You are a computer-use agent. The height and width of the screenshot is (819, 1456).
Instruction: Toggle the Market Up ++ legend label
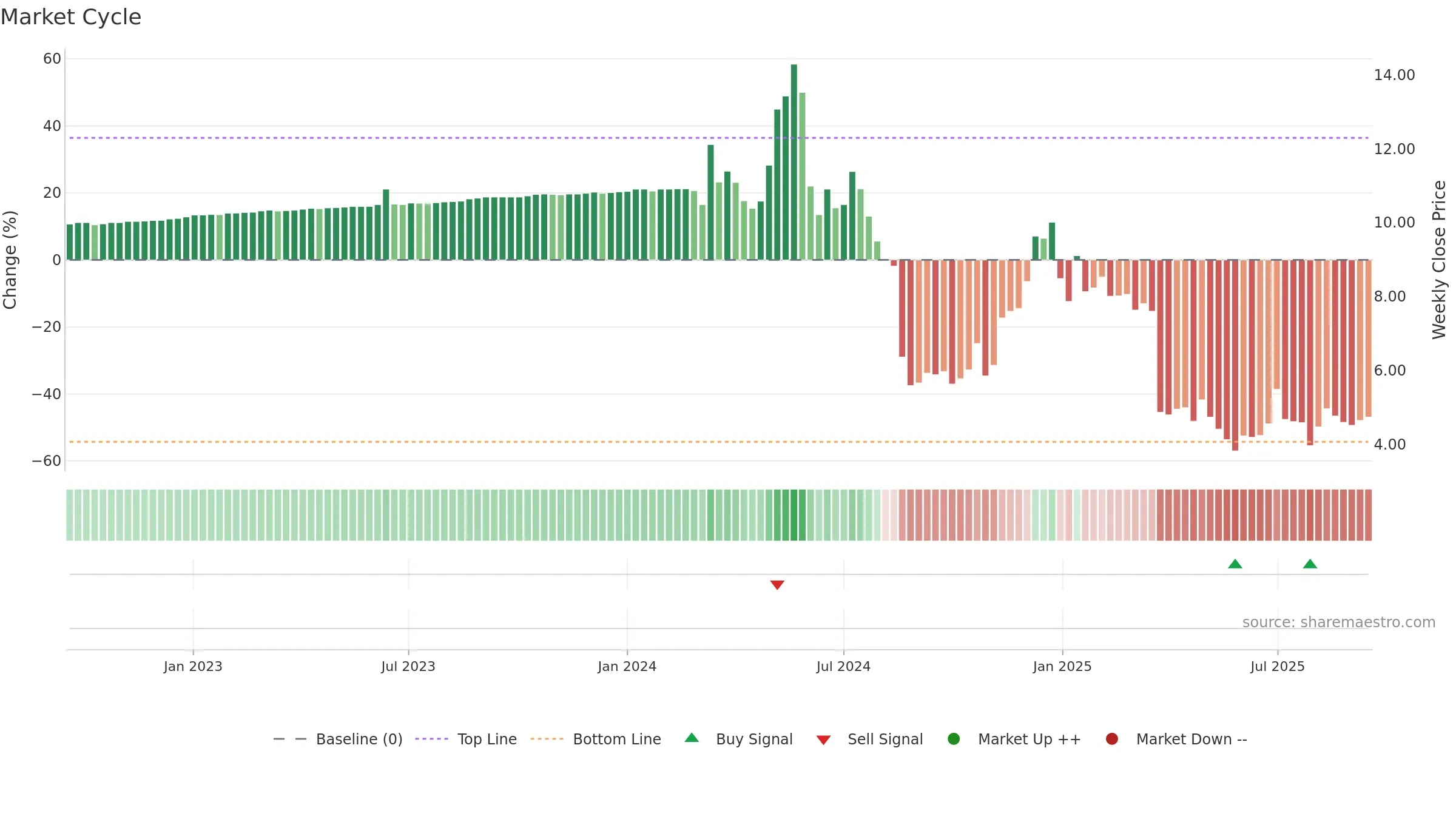point(1030,739)
